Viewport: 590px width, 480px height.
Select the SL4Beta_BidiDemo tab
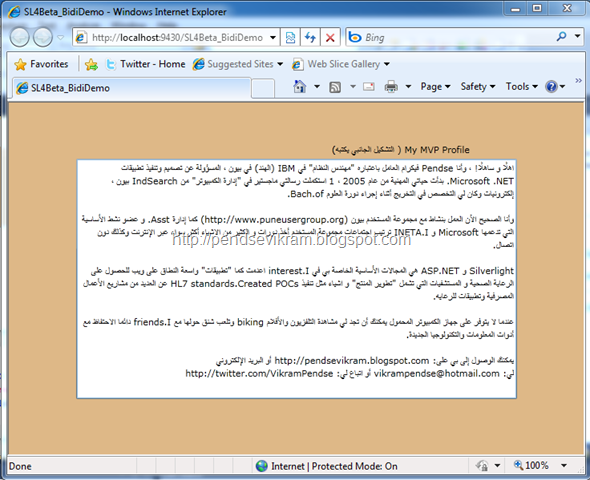pos(132,88)
